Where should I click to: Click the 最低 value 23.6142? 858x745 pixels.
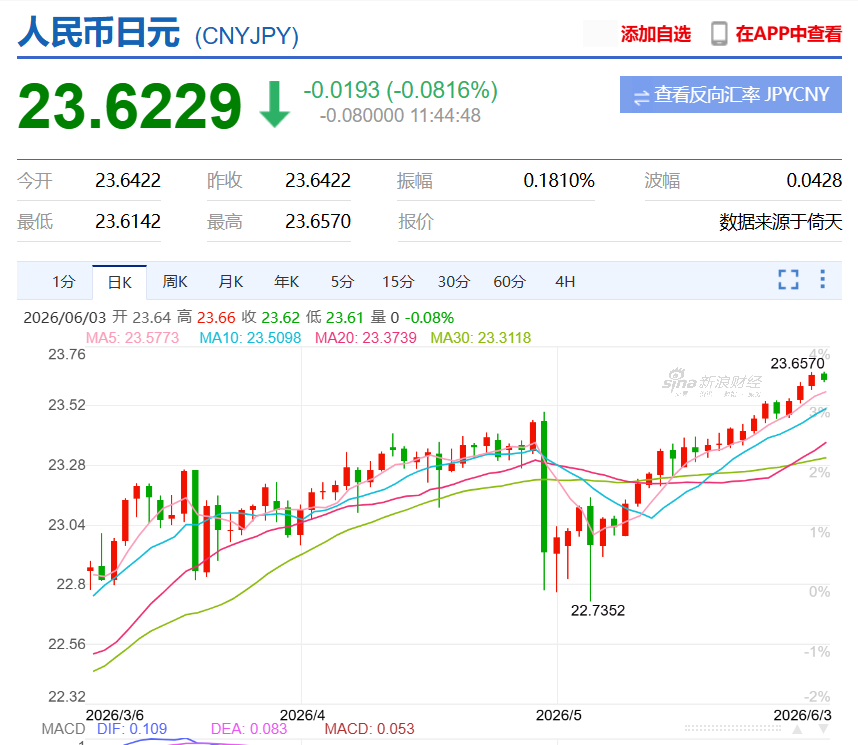[x=128, y=221]
